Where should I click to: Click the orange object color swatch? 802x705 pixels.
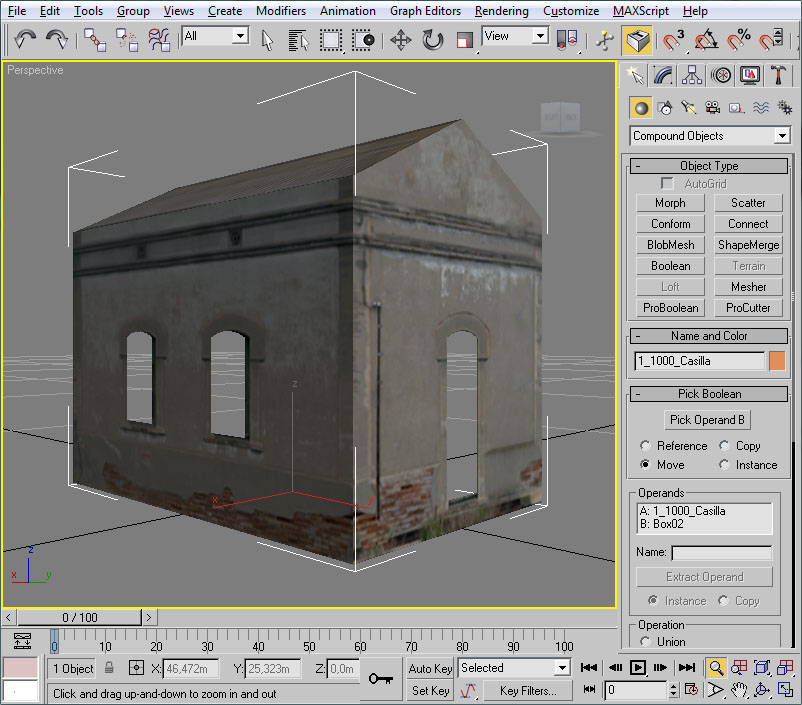777,361
